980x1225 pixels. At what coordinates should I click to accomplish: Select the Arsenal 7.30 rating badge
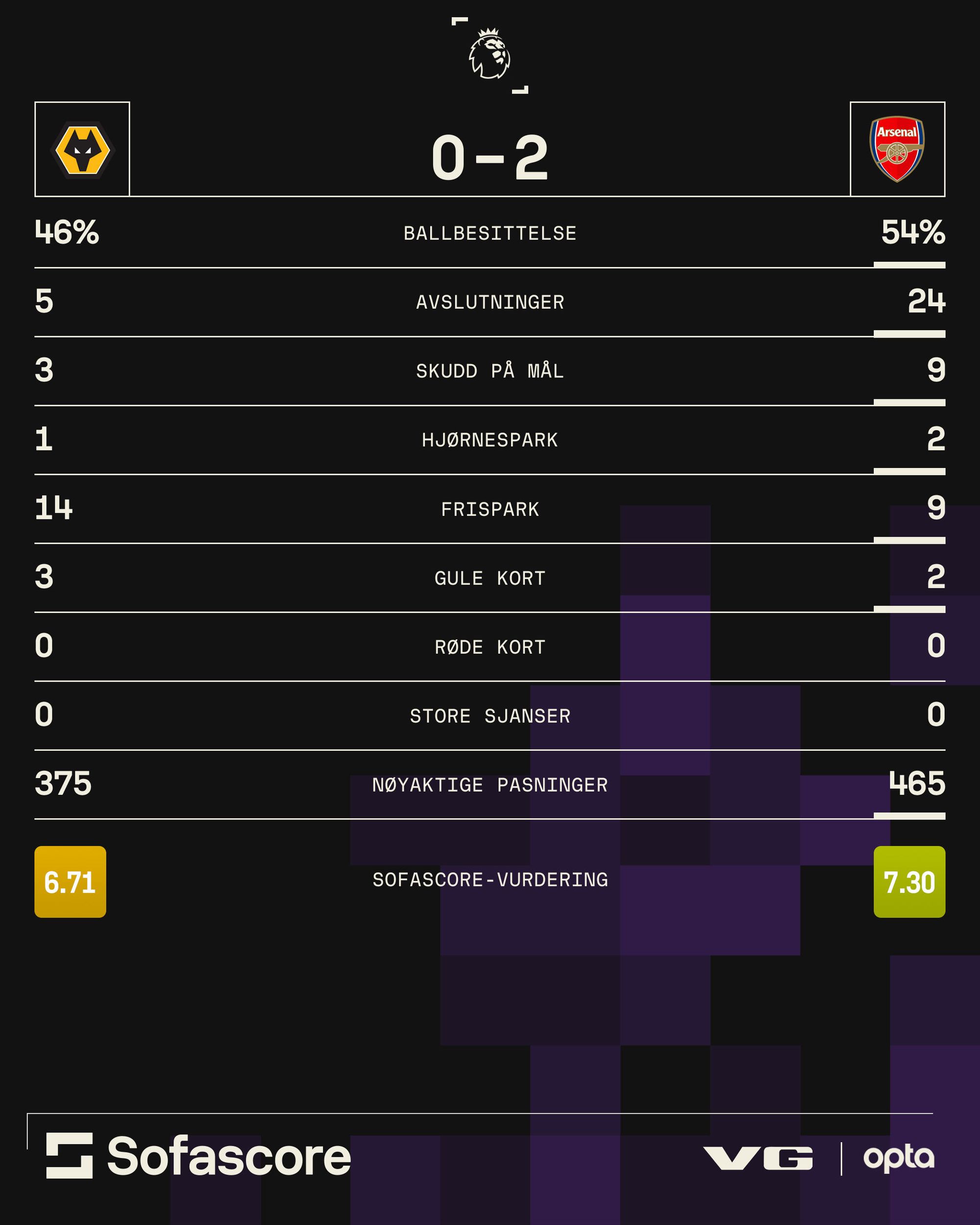coord(909,882)
